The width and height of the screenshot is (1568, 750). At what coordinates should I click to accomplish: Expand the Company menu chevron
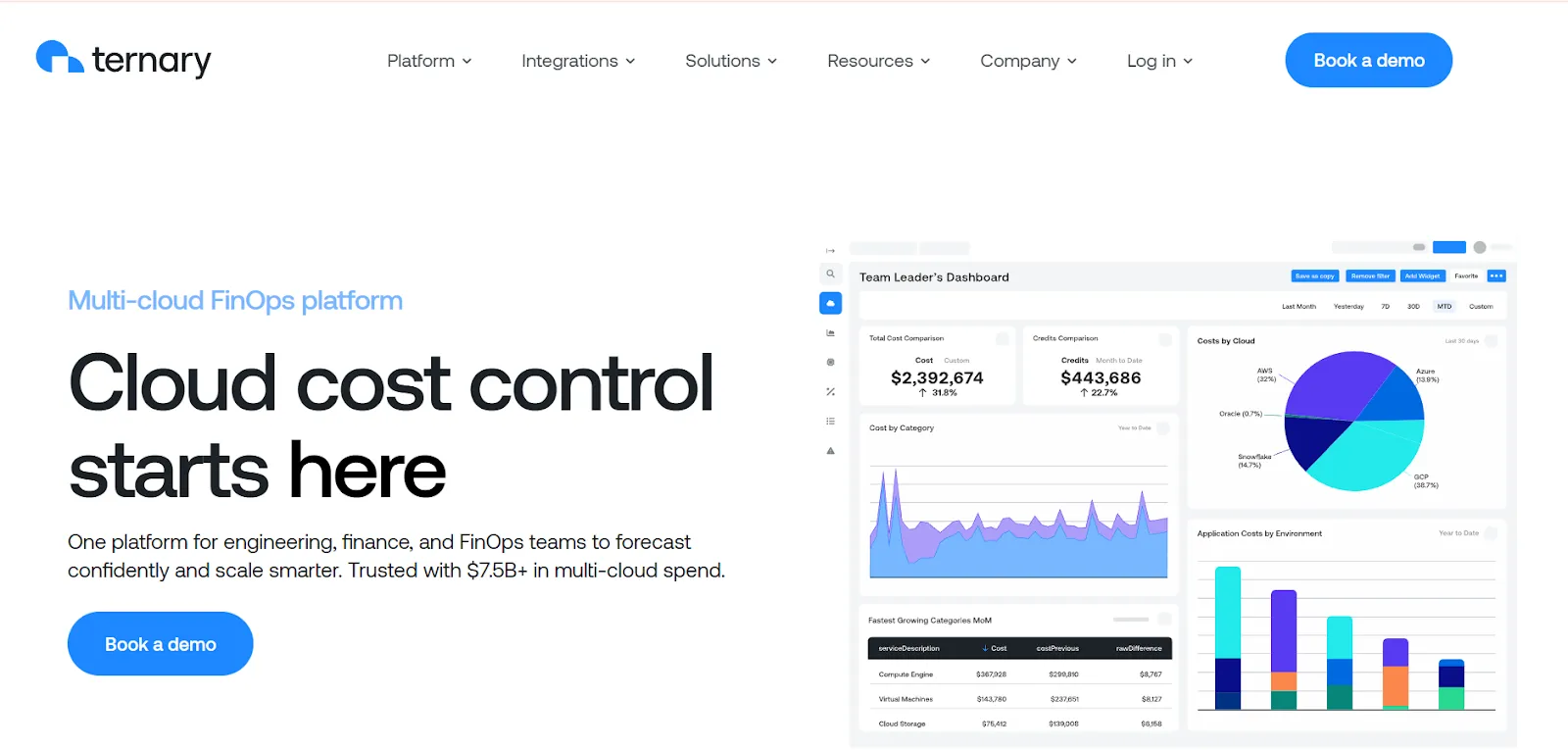1072,61
